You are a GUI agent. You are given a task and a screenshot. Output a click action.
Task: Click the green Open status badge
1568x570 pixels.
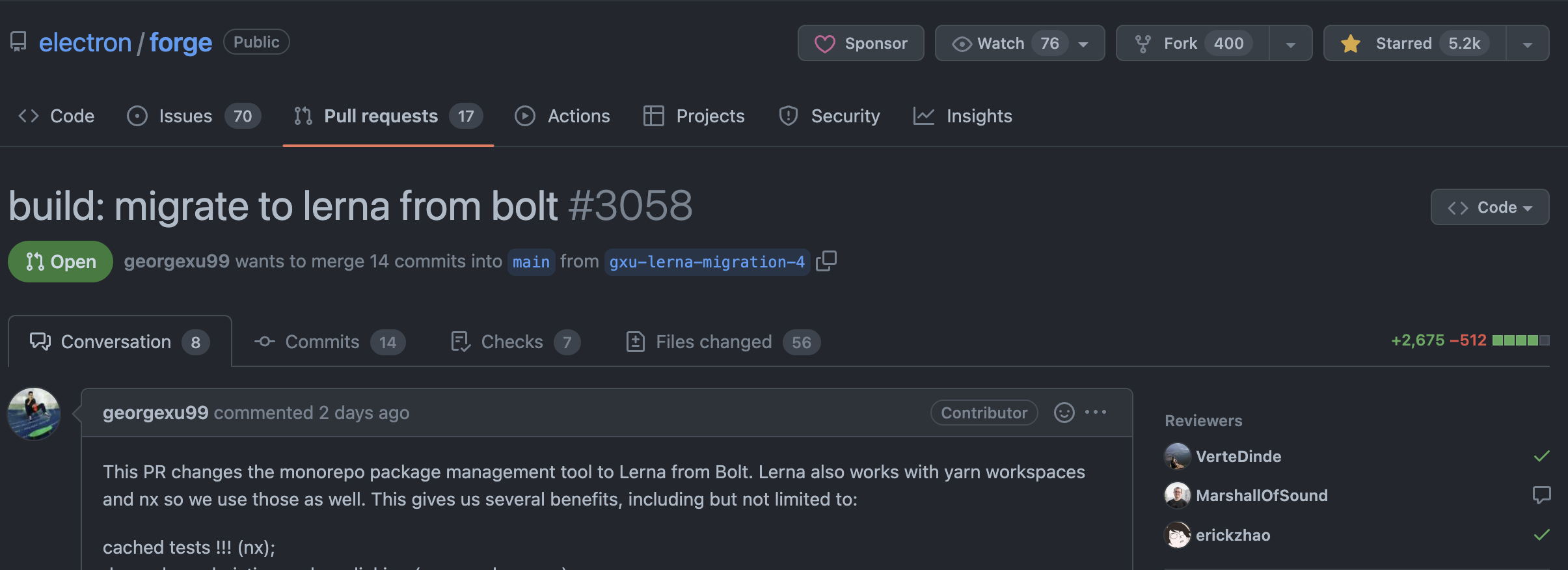[61, 262]
